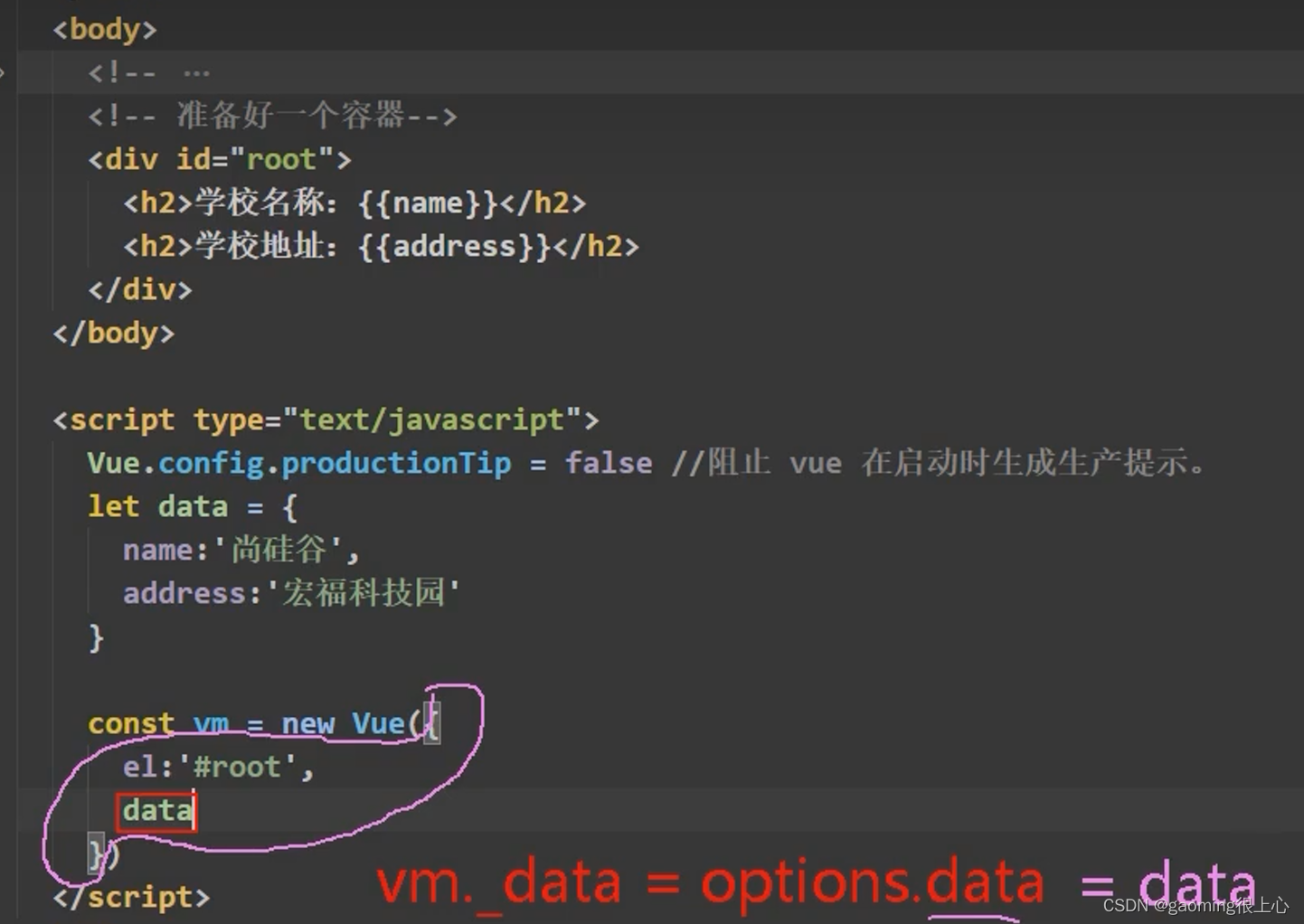Image resolution: width=1304 pixels, height=924 pixels.
Task: Click the "text/javascript" type value
Action: [x=432, y=420]
